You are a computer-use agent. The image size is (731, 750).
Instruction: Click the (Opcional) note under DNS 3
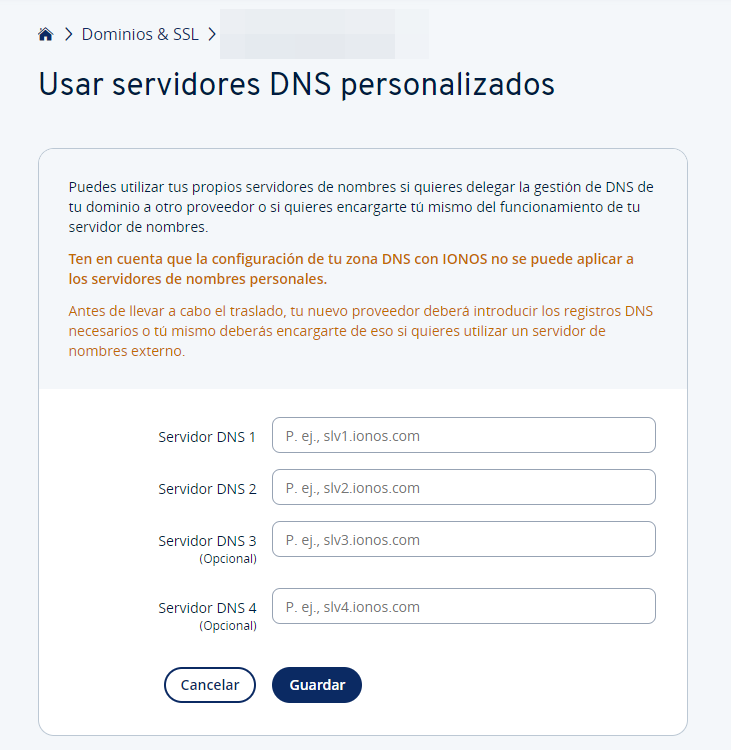pyautogui.click(x=228, y=559)
